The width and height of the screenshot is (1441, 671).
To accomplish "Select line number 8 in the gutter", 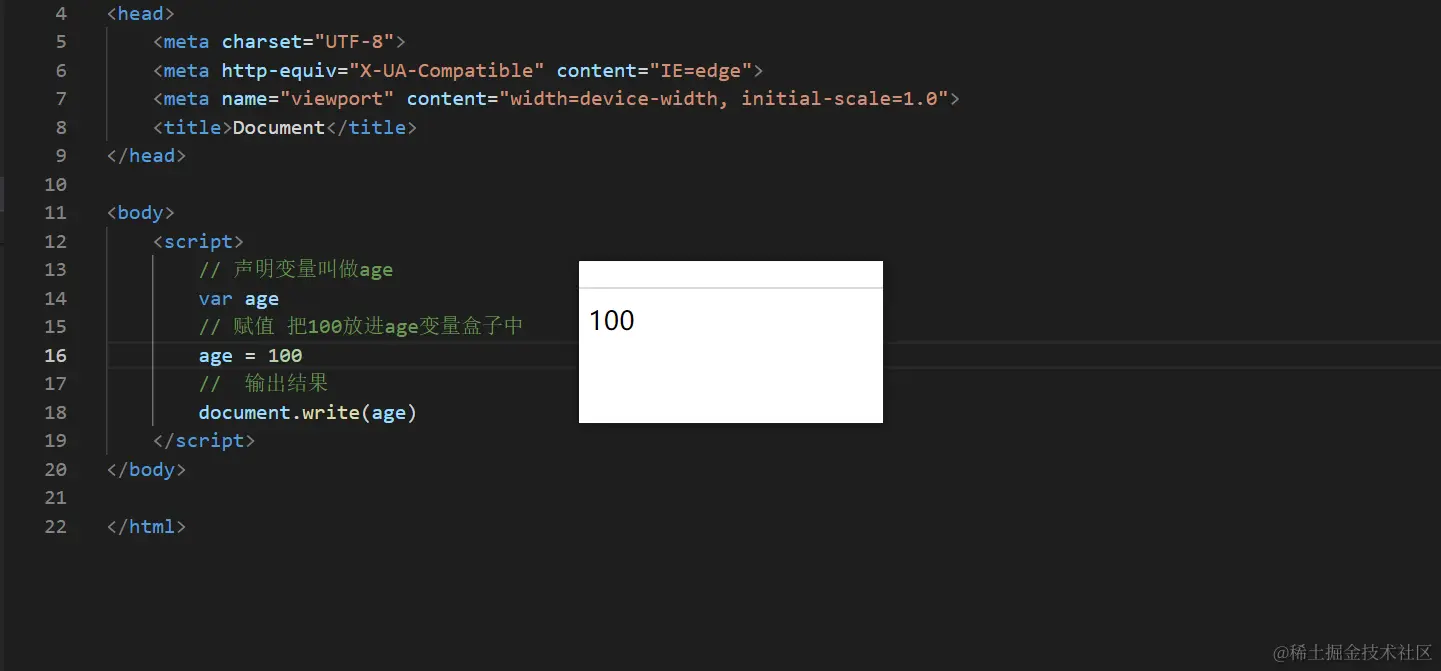I will (x=61, y=127).
